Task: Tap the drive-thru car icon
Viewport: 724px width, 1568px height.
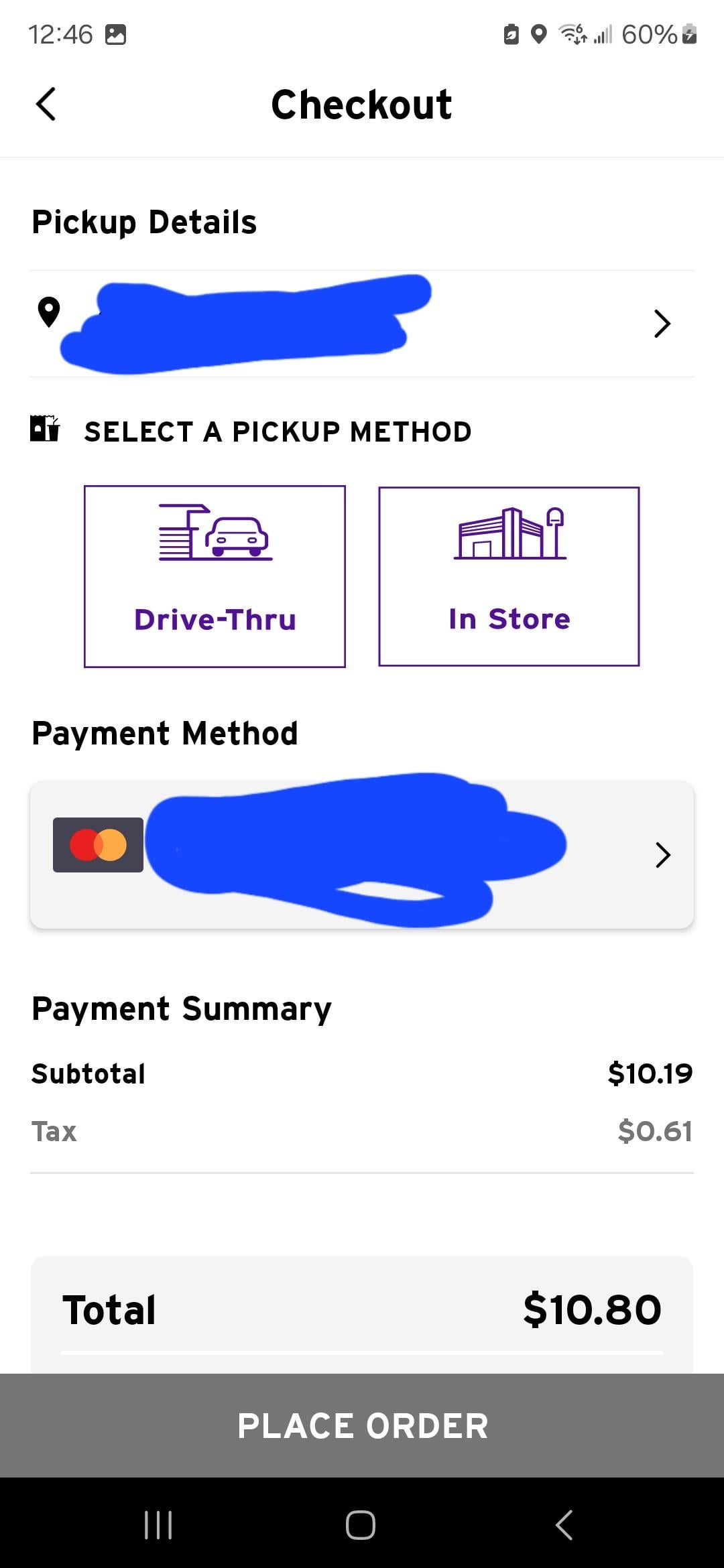Action: pos(215,532)
